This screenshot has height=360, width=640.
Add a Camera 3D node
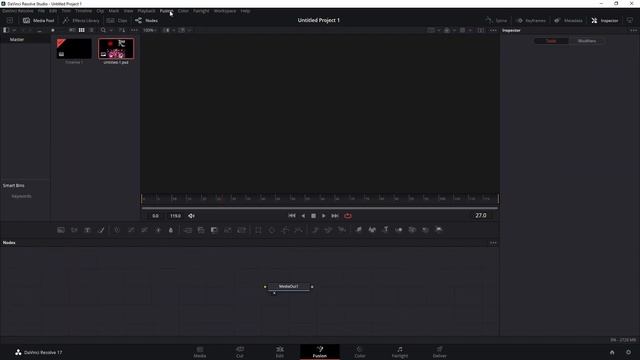click(412, 230)
